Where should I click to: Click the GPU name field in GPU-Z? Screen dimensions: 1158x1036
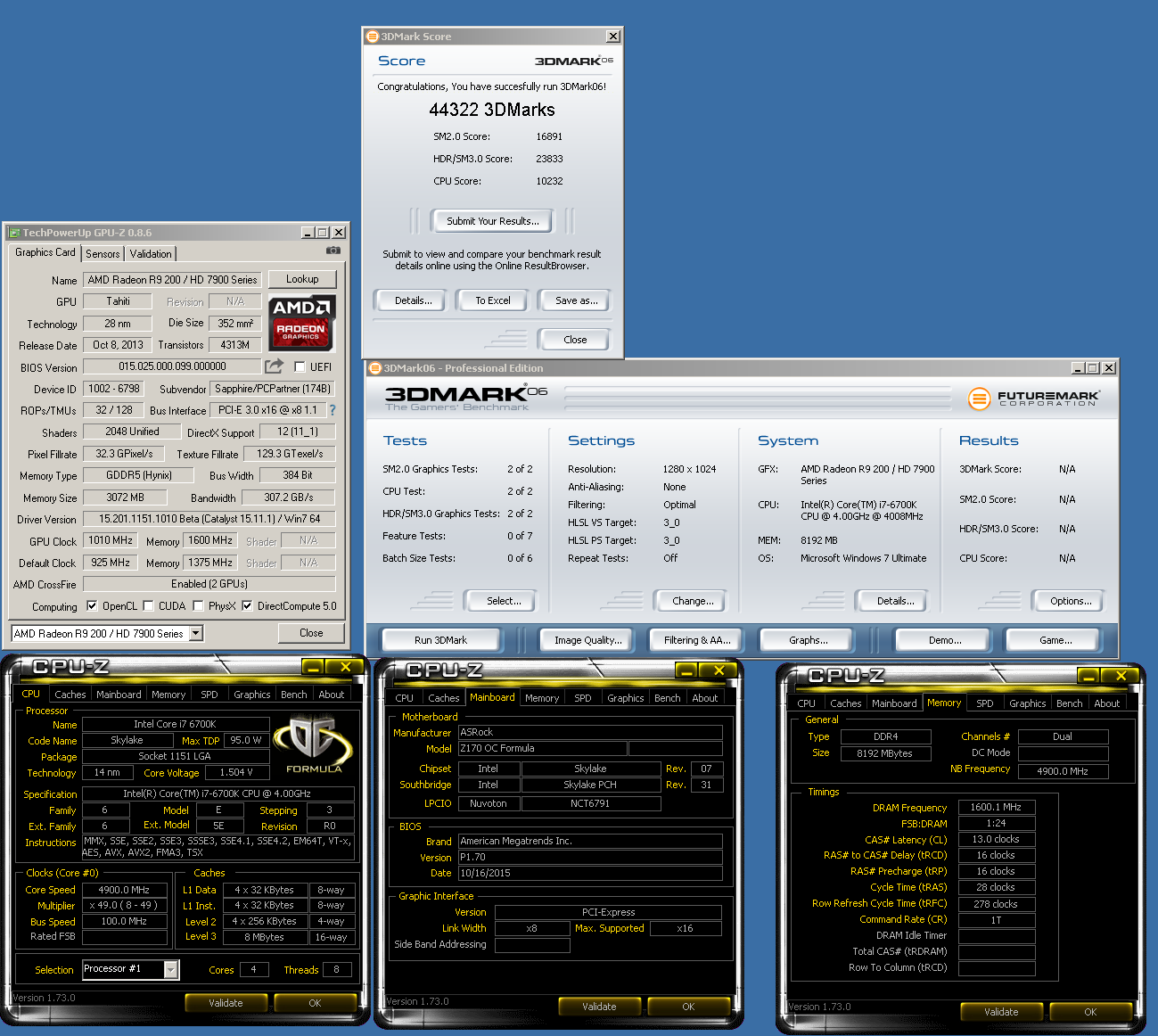tap(172, 280)
